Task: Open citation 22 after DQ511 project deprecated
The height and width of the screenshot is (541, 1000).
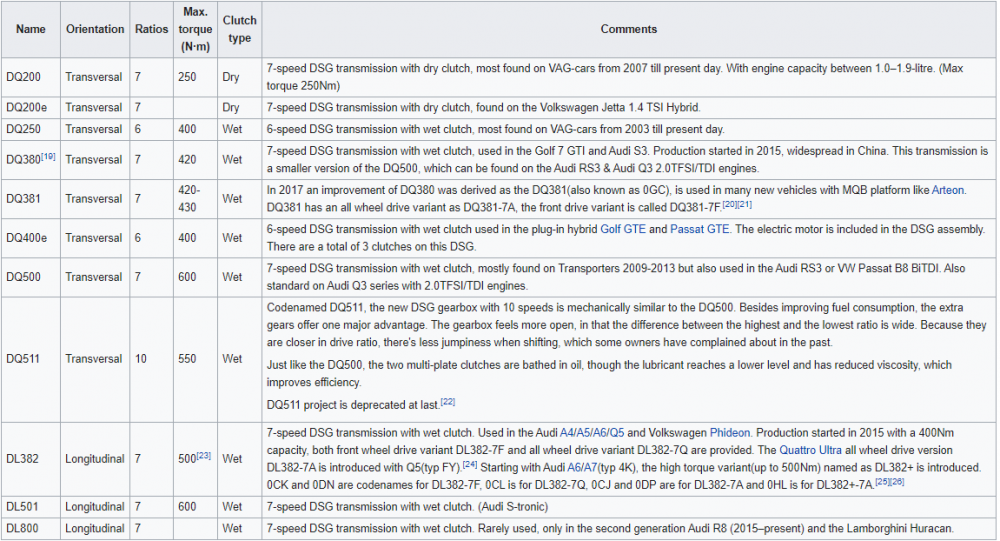Action: [x=448, y=402]
